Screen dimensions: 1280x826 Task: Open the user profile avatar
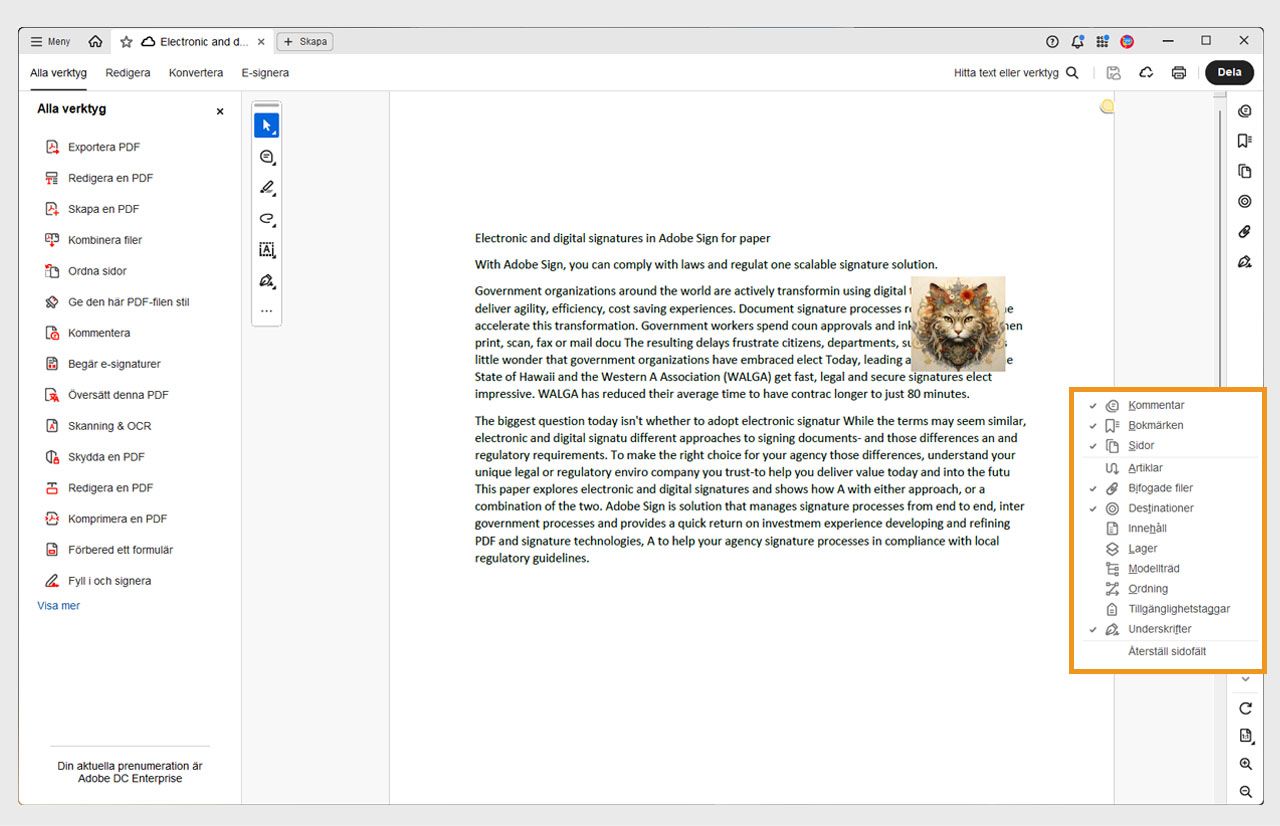1127,42
